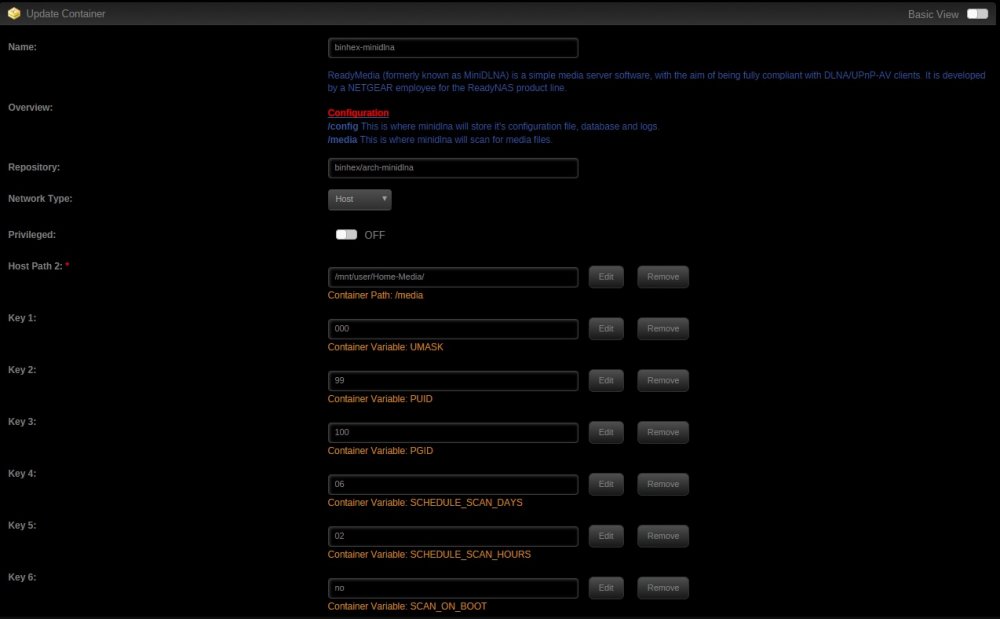
Task: Toggle the Basic View switch
Action: click(x=977, y=14)
